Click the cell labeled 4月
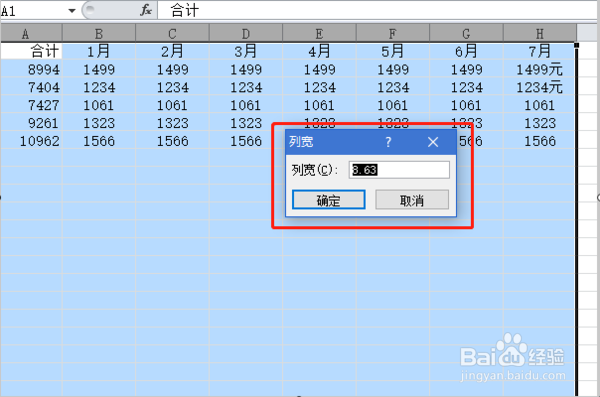This screenshot has height=397, width=600. tap(319, 51)
